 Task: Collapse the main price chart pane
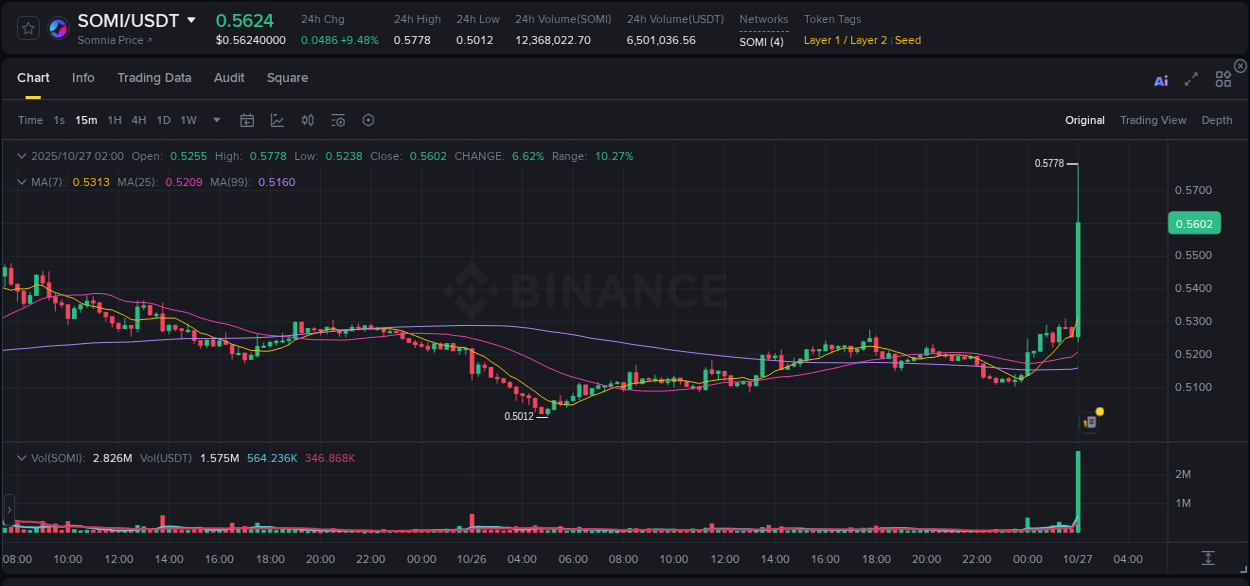[x=22, y=156]
